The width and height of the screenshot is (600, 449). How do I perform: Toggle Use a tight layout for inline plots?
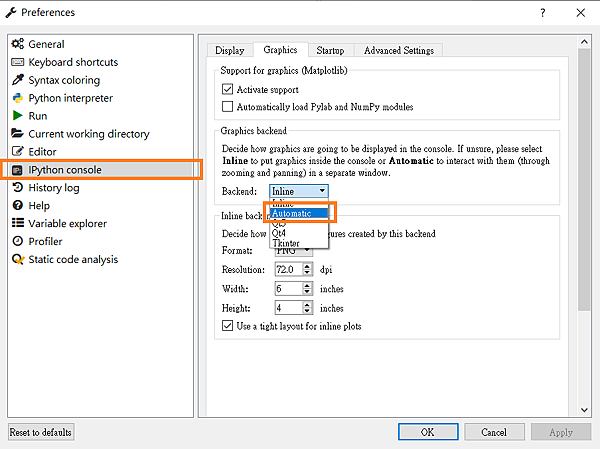click(227, 326)
